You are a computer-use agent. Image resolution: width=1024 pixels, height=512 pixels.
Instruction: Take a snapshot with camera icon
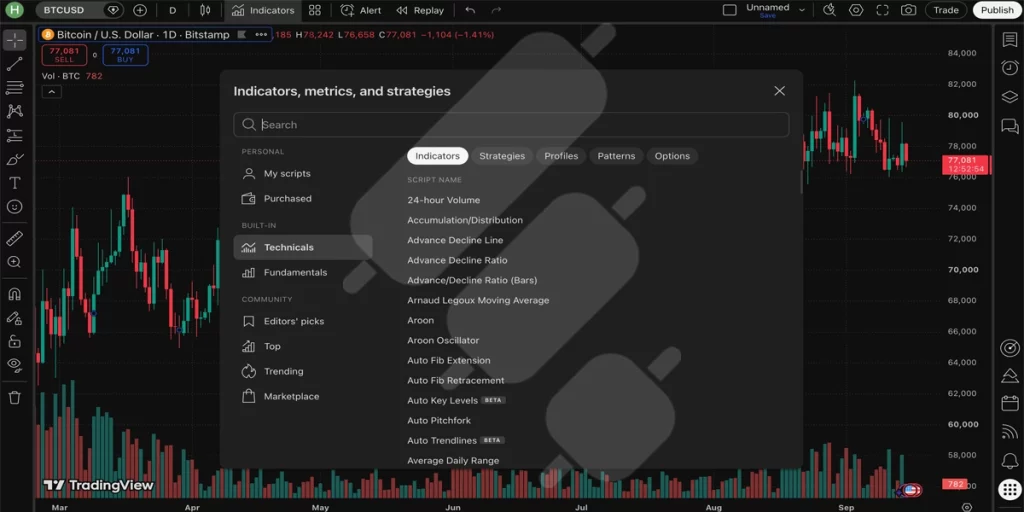point(908,10)
